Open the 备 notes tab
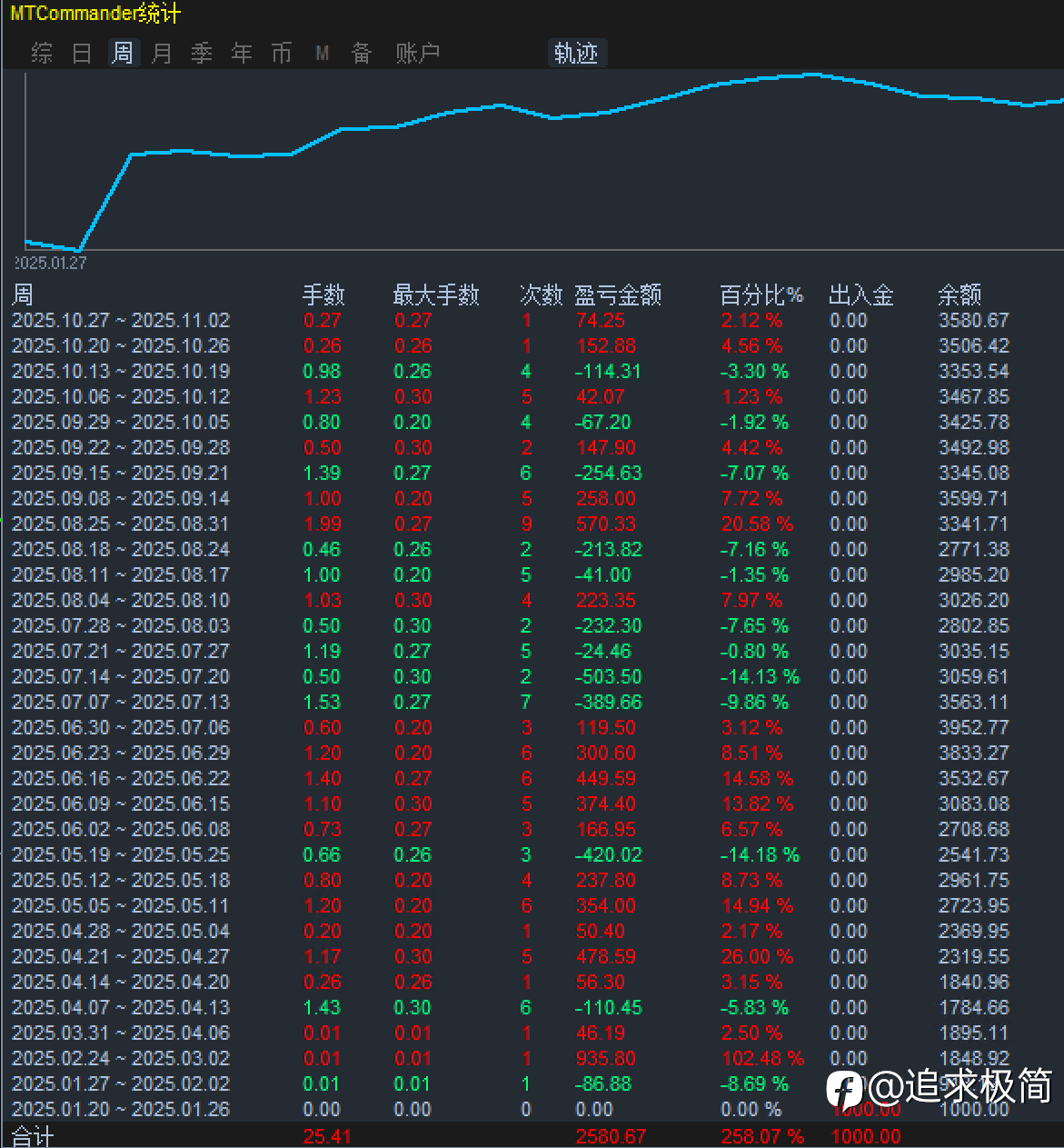Screen dimensions: 1064x1148 pos(362,54)
